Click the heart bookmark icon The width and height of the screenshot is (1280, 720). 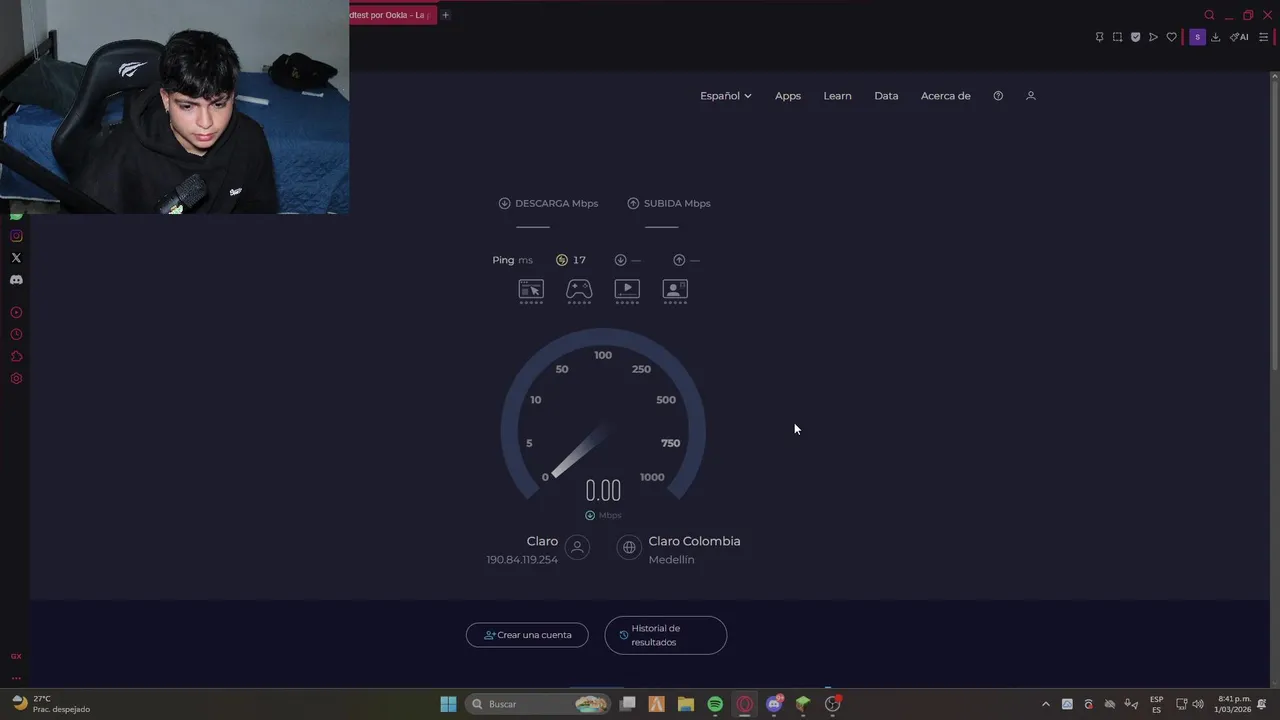pos(1171,37)
